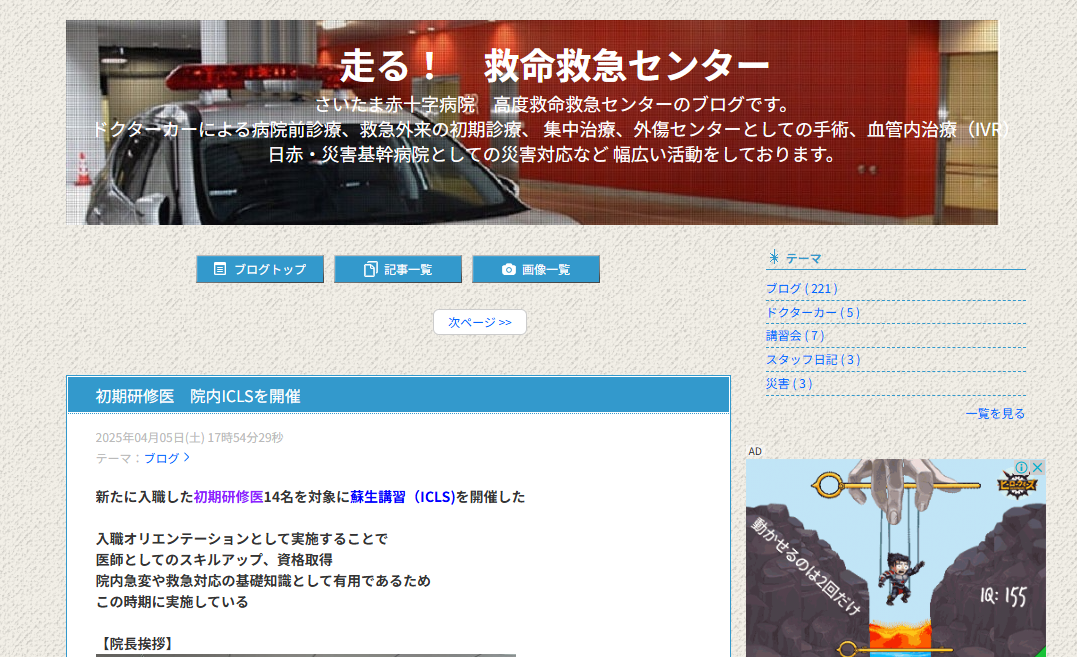Click the chevron after the ブログ theme link
The image size is (1077, 657).
(186, 457)
